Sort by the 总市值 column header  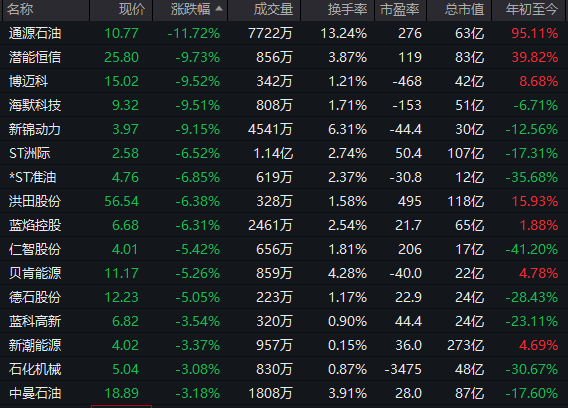click(464, 9)
